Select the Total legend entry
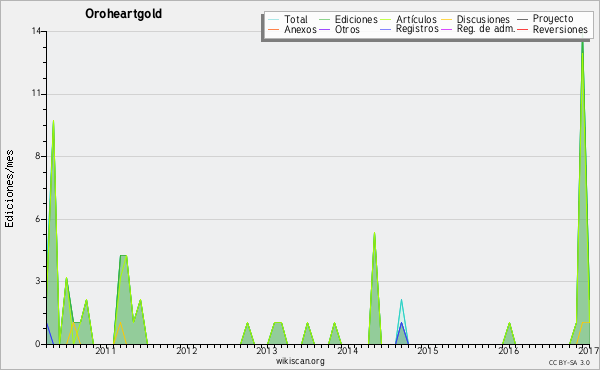Viewport: 600px width, 370px height. click(x=296, y=19)
